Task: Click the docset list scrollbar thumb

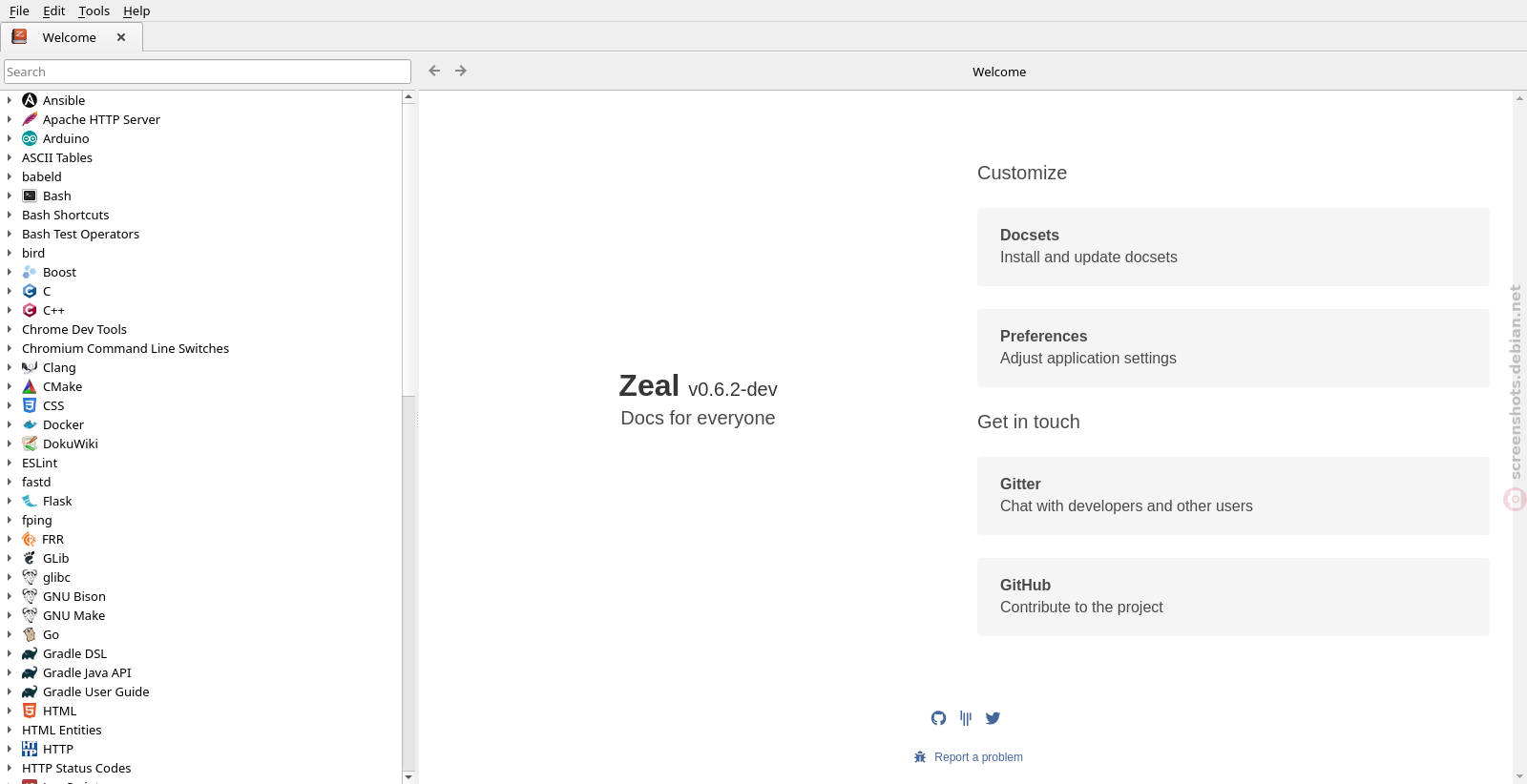Action: pyautogui.click(x=408, y=249)
